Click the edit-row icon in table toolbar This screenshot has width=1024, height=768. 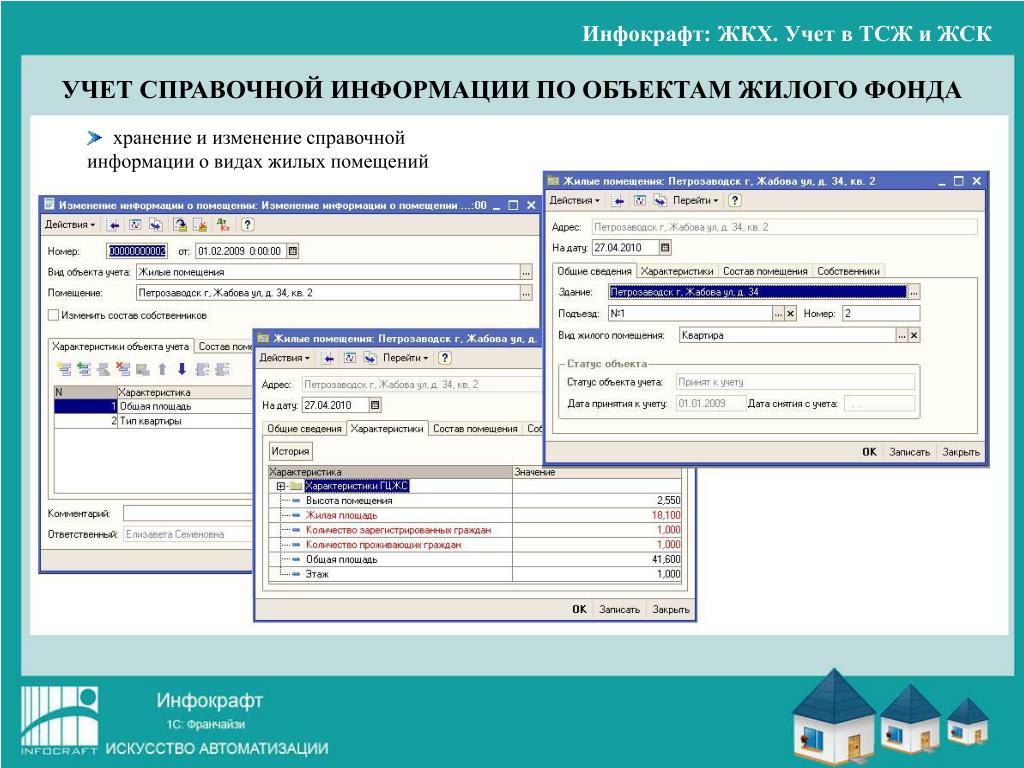[103, 369]
